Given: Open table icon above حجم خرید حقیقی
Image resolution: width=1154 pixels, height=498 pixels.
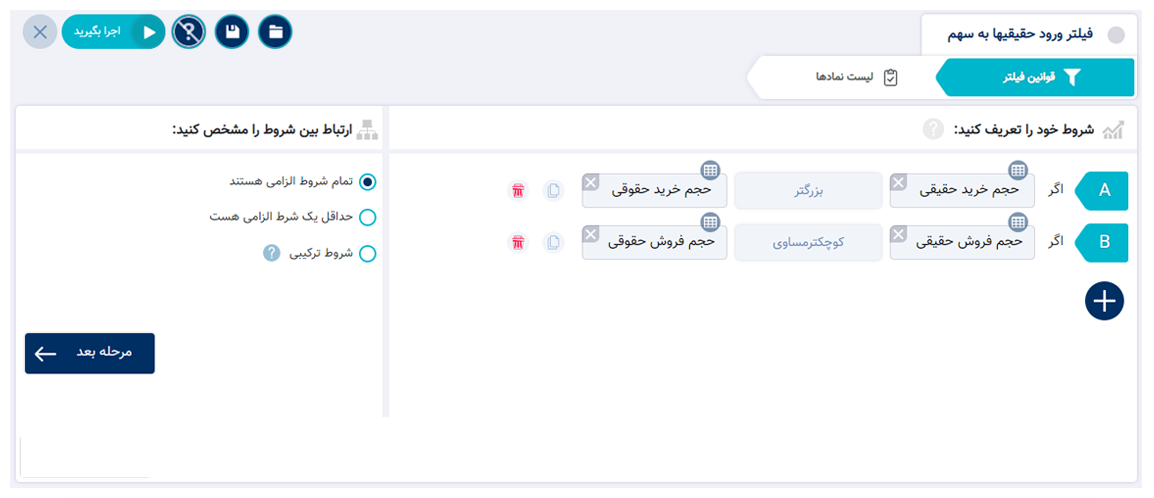Looking at the screenshot, I should pos(1017,170).
